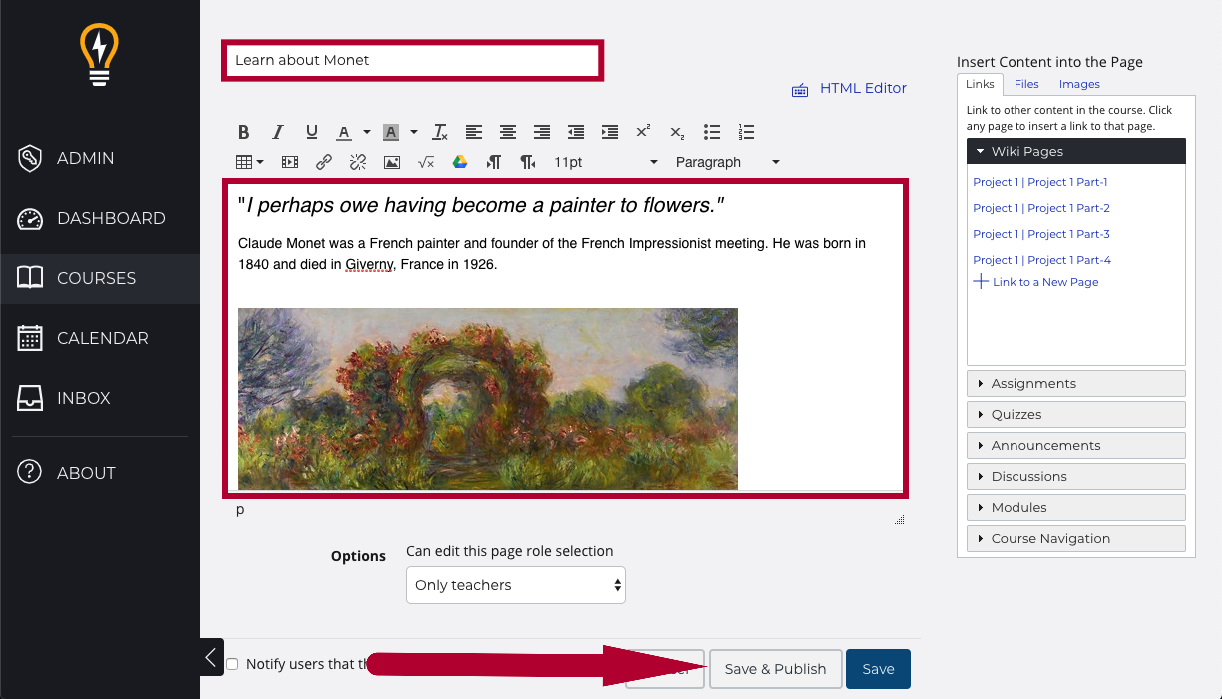
Task: Select the Monet garden painting image
Action: (x=488, y=399)
